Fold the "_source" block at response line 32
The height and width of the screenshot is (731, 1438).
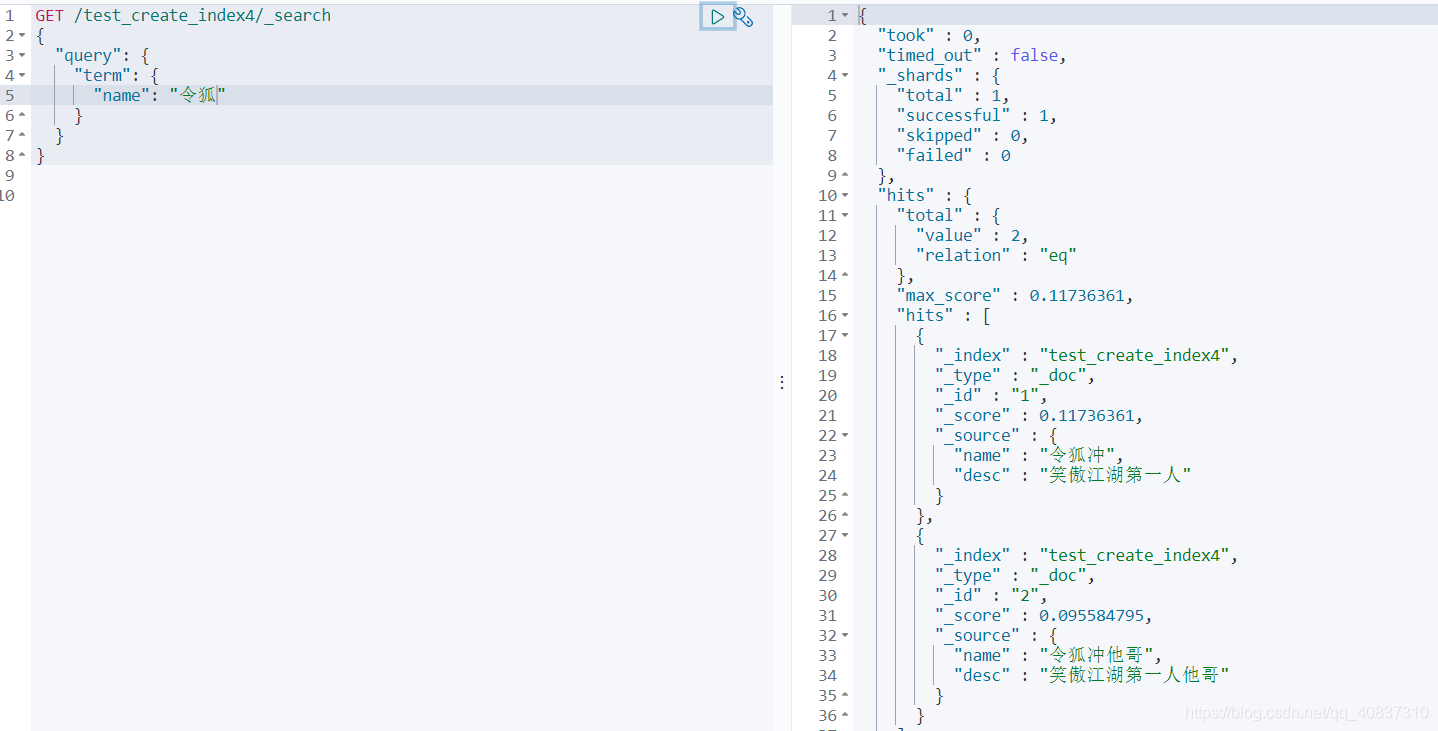845,636
